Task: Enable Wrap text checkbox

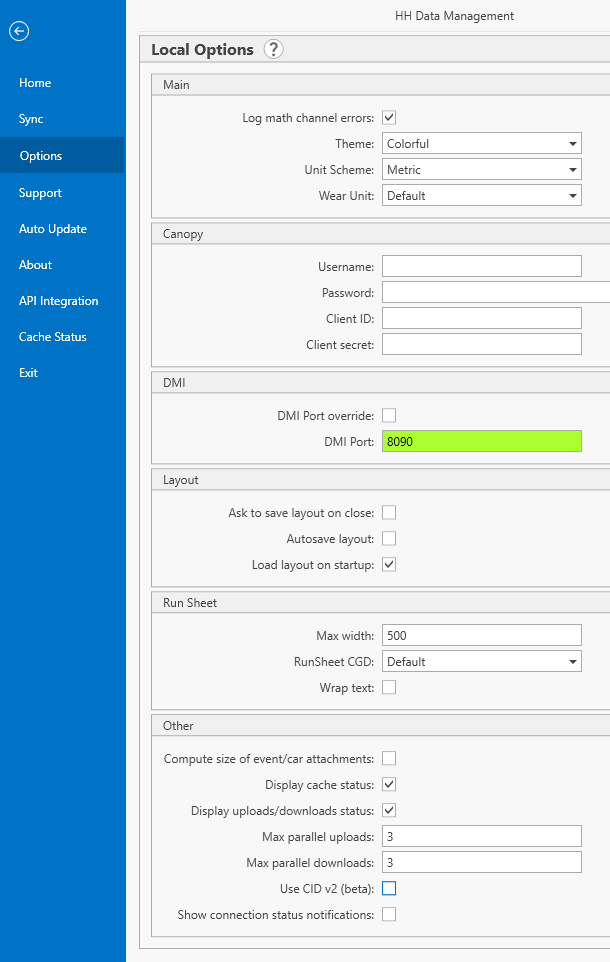Action: point(389,687)
